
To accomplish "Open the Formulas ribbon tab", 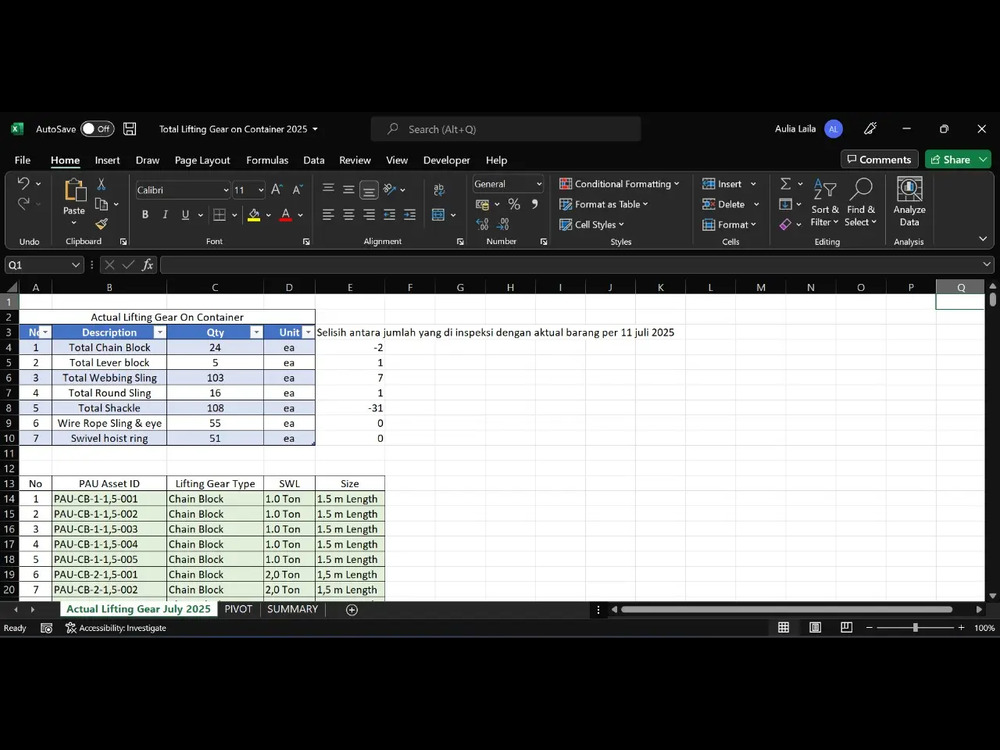I will point(267,160).
